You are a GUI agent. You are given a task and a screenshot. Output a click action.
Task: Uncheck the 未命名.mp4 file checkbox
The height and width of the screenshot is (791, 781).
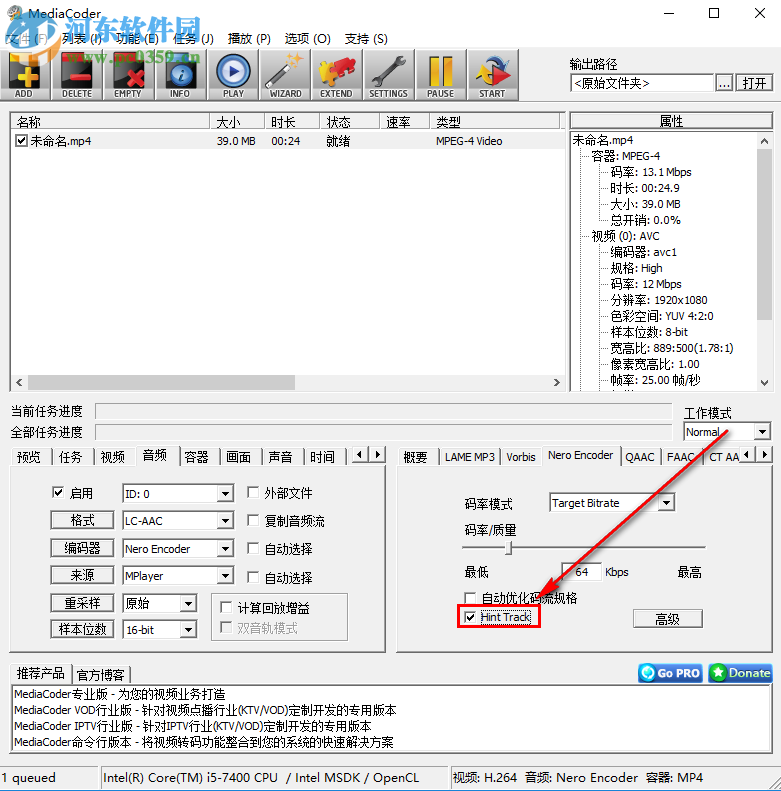(21, 141)
